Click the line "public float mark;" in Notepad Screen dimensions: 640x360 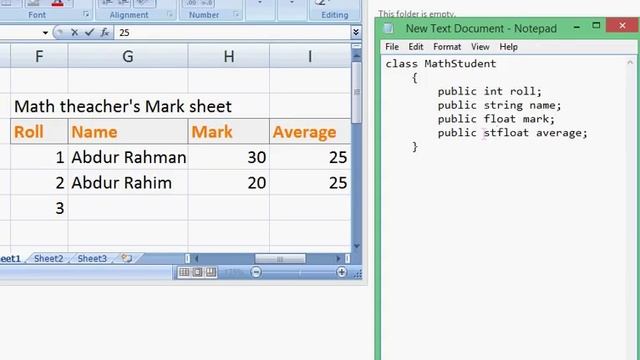click(x=496, y=119)
